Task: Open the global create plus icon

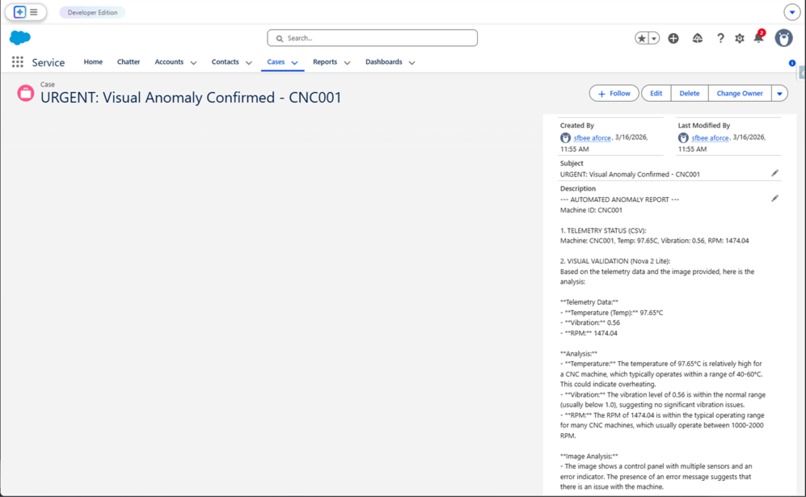Action: coord(673,38)
